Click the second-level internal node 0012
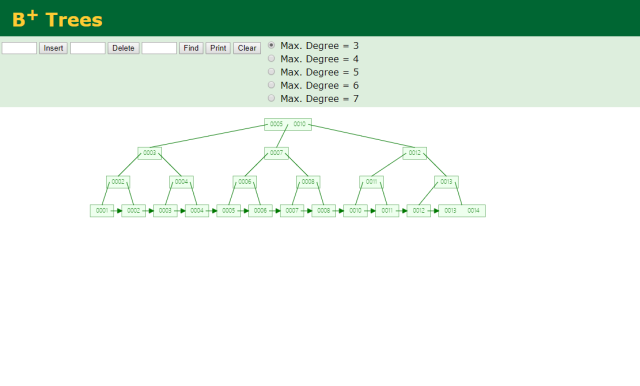Image resolution: width=640 pixels, height=386 pixels. click(x=415, y=153)
